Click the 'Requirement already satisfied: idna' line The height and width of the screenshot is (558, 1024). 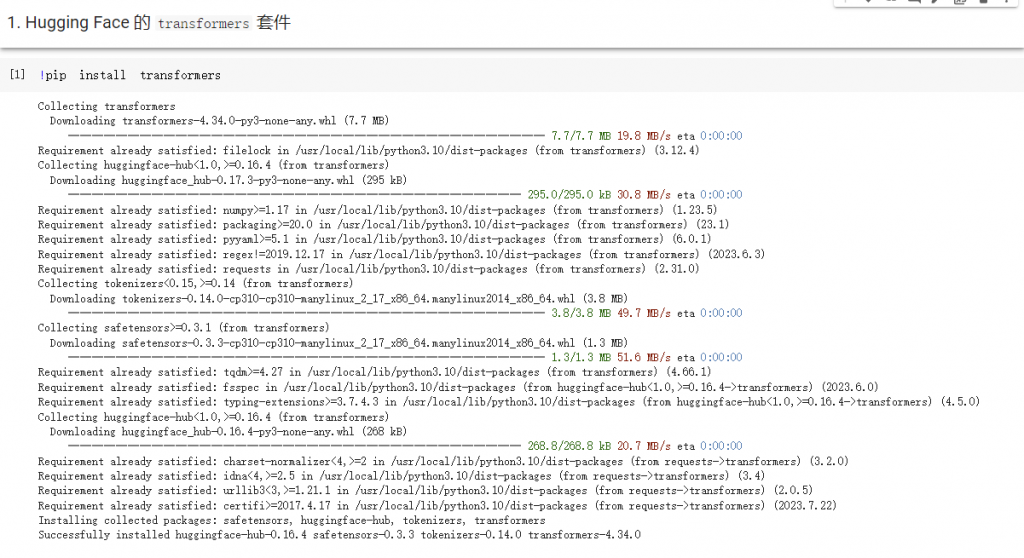click(401, 476)
